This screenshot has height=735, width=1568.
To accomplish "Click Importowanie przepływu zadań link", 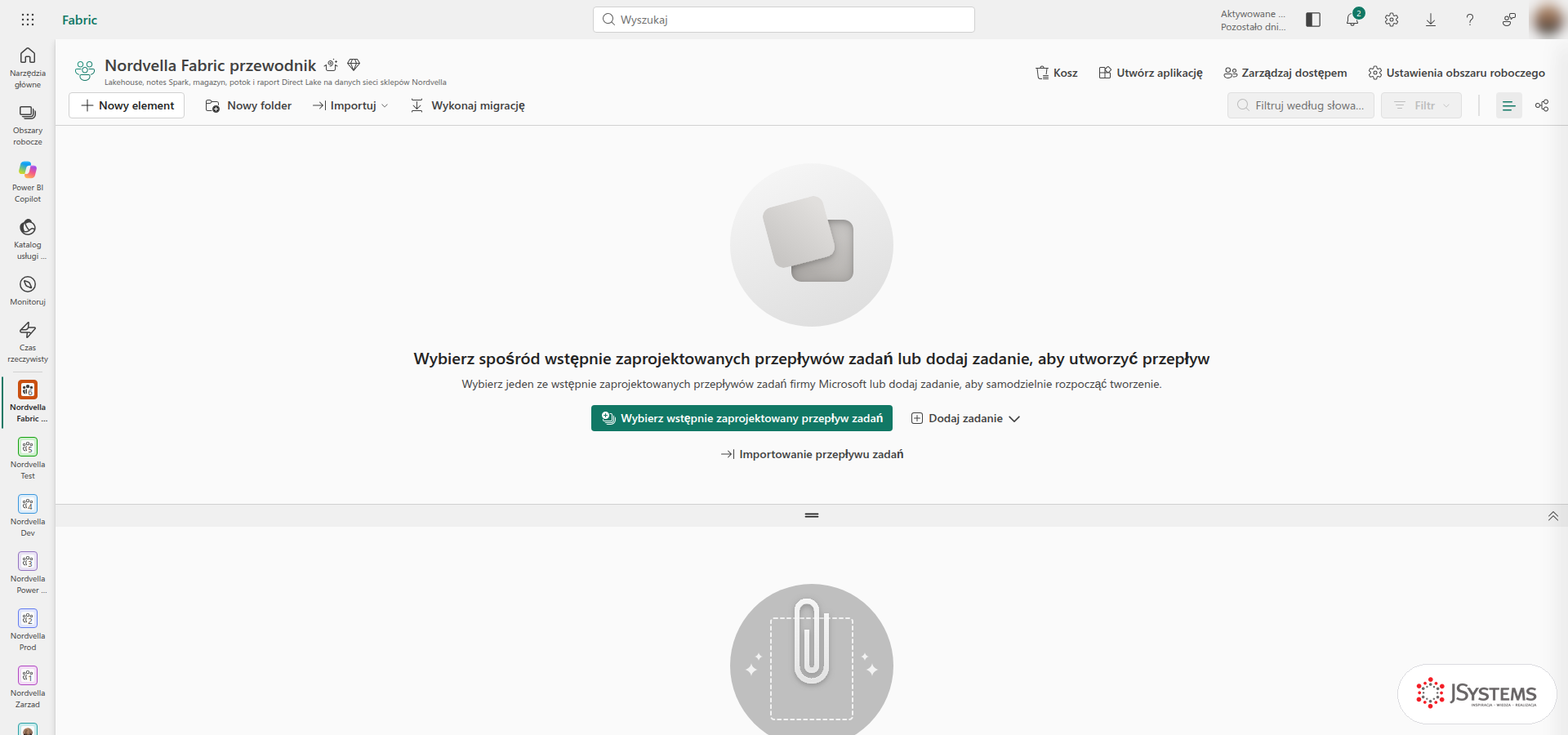I will point(812,454).
